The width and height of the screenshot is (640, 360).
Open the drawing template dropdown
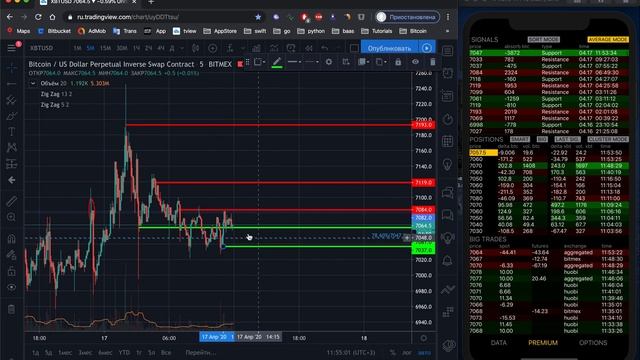260,62
